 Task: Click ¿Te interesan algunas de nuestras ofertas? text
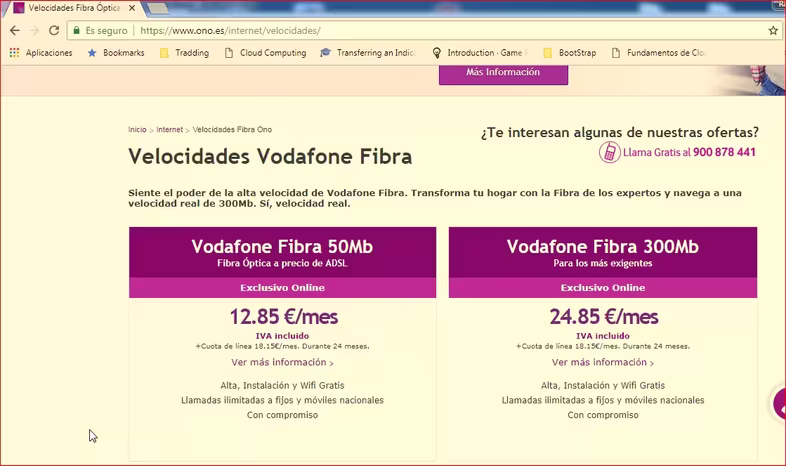[620, 133]
